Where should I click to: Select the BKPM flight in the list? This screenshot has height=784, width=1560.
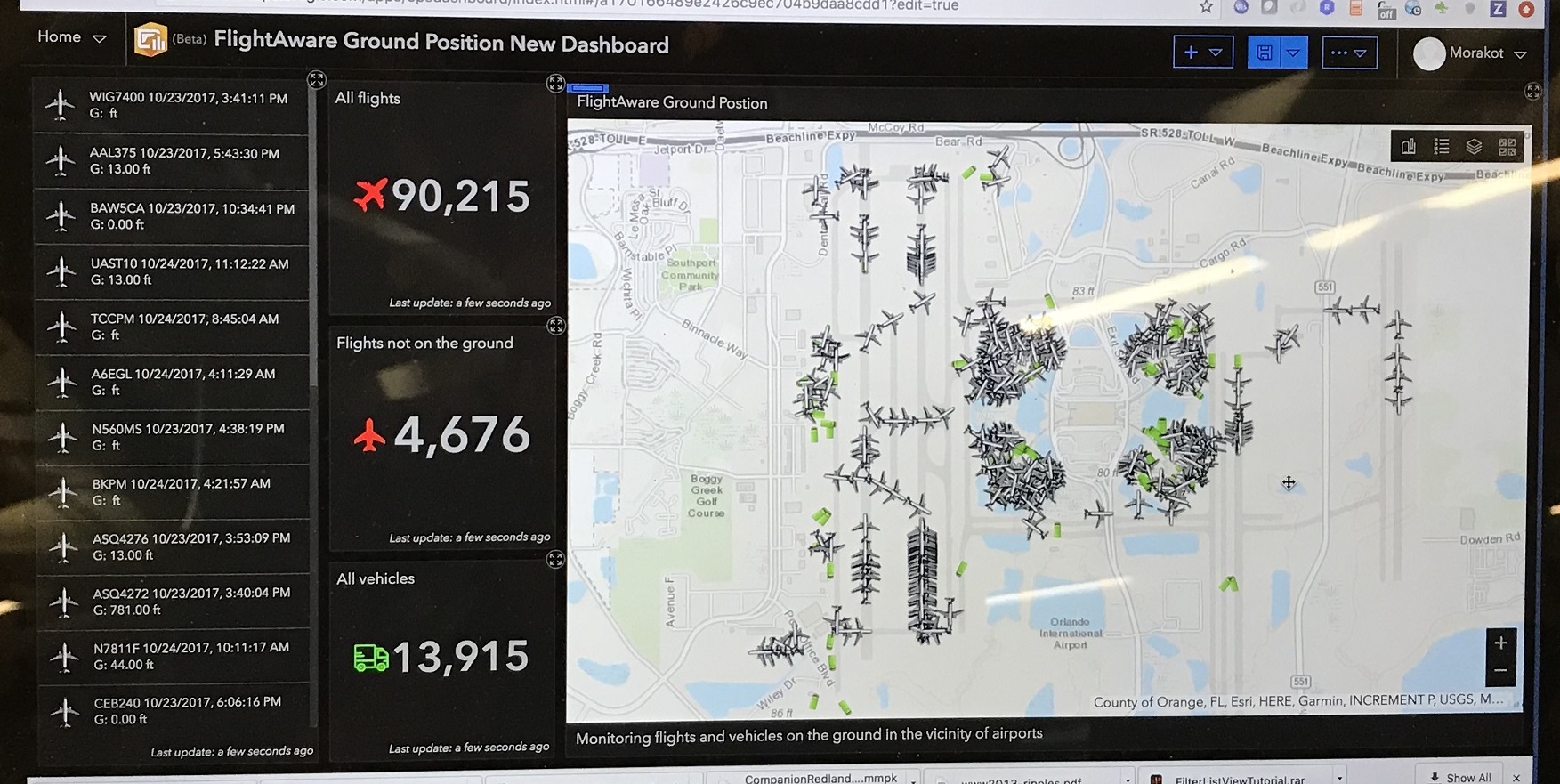[x=173, y=492]
